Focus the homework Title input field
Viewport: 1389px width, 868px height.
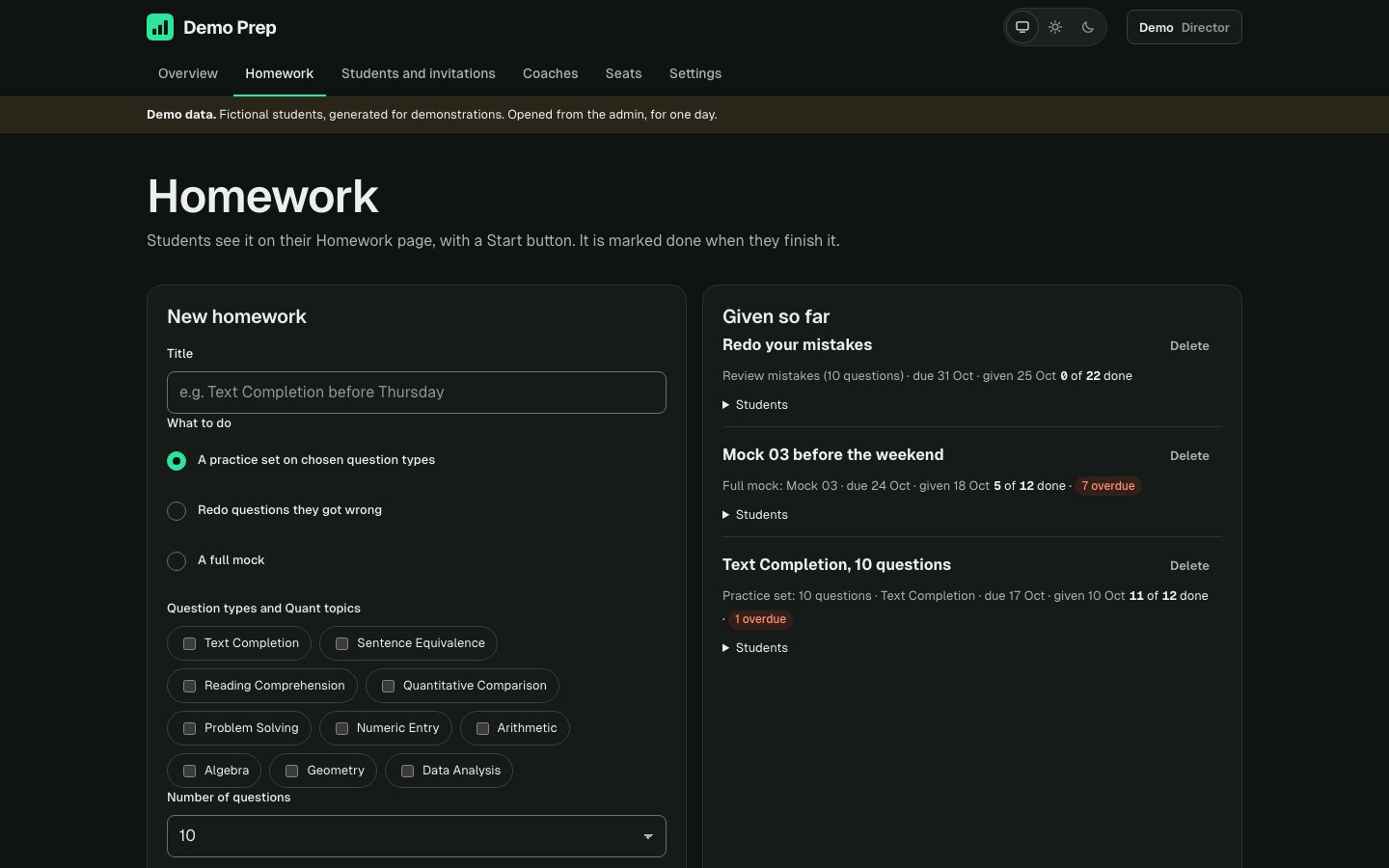click(417, 393)
